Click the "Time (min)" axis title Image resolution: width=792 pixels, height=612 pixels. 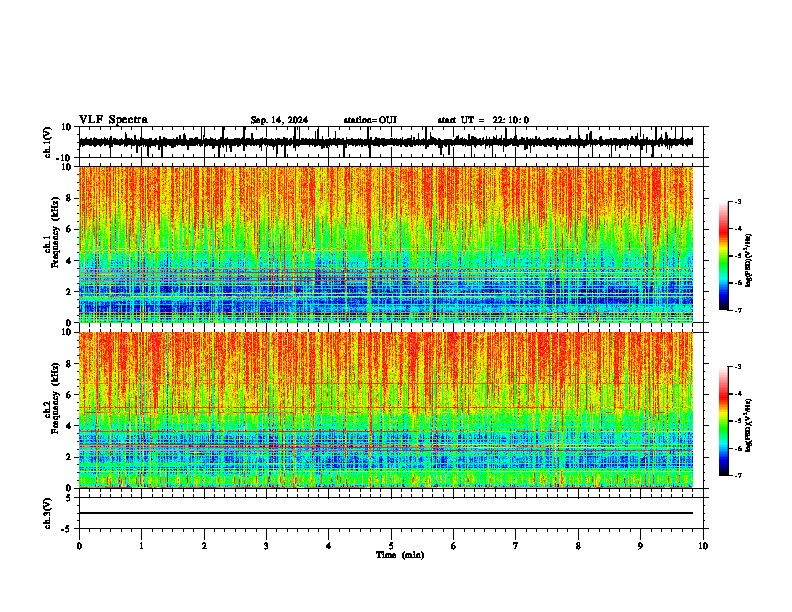click(x=400, y=555)
